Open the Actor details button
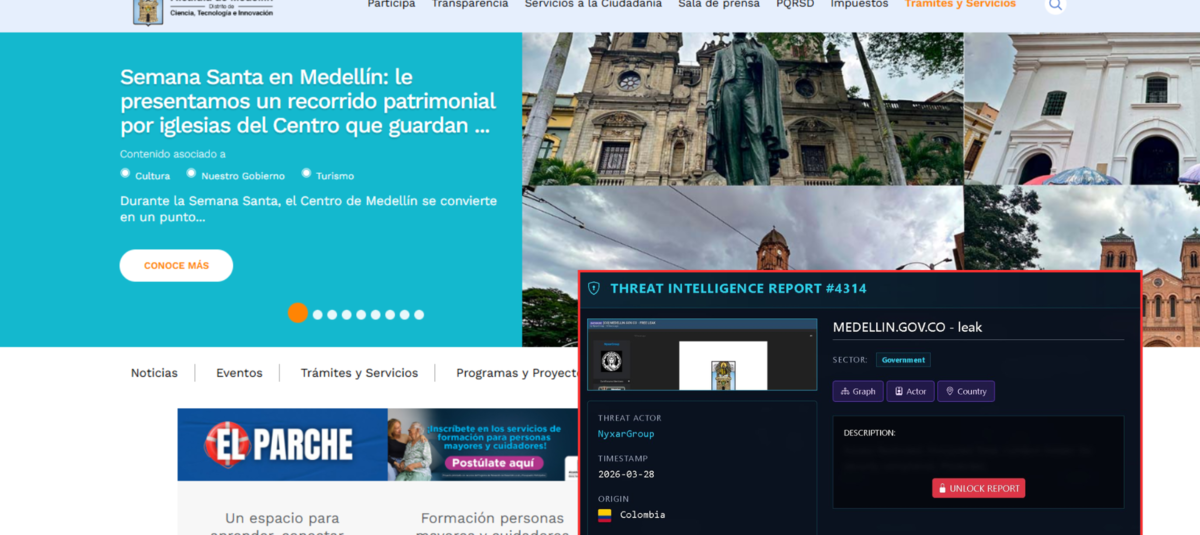 pos(910,391)
